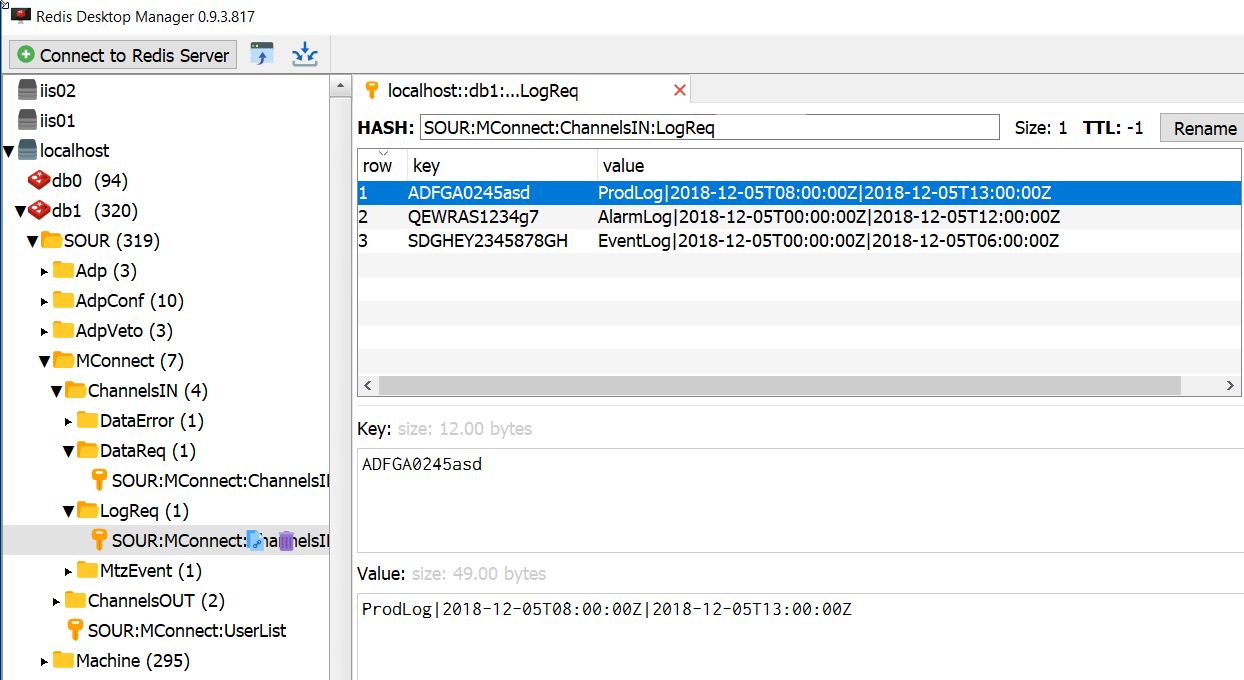1244x680 pixels.
Task: Click the AdpConf folder icon
Action: click(x=63, y=300)
